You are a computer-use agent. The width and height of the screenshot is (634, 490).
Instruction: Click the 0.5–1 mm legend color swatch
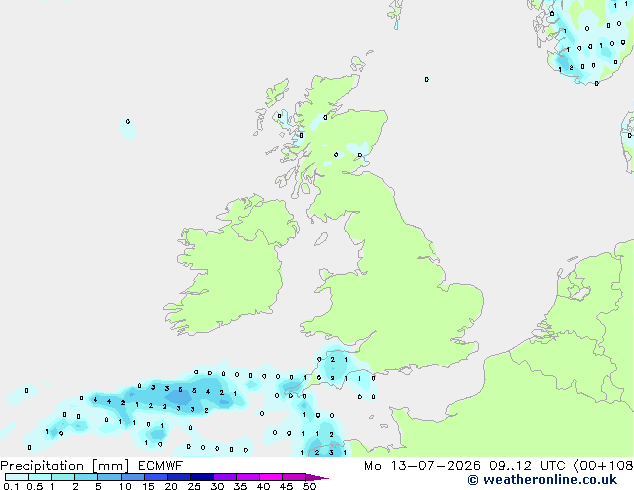40,477
